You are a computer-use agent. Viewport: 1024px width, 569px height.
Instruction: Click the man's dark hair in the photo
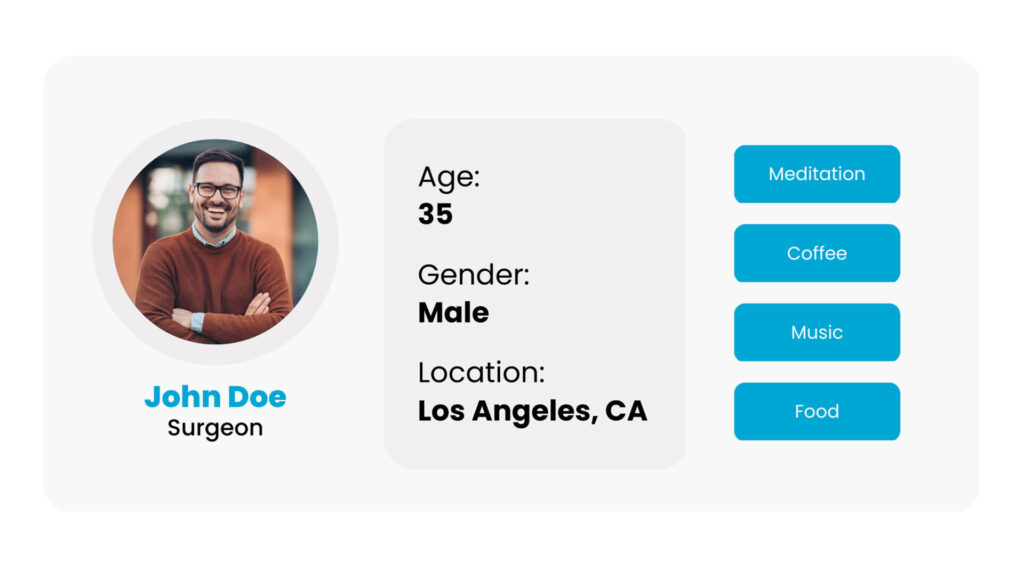pos(218,161)
